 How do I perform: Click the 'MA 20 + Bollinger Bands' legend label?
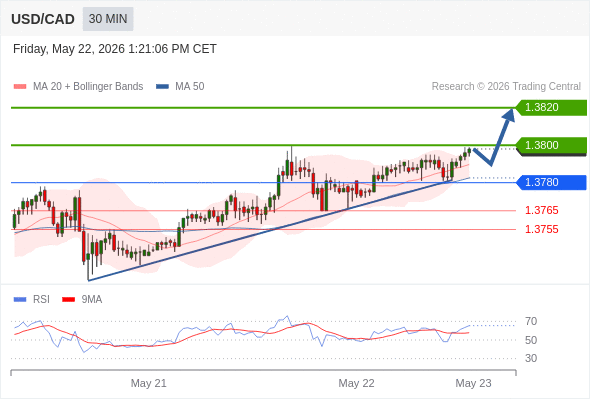point(88,87)
